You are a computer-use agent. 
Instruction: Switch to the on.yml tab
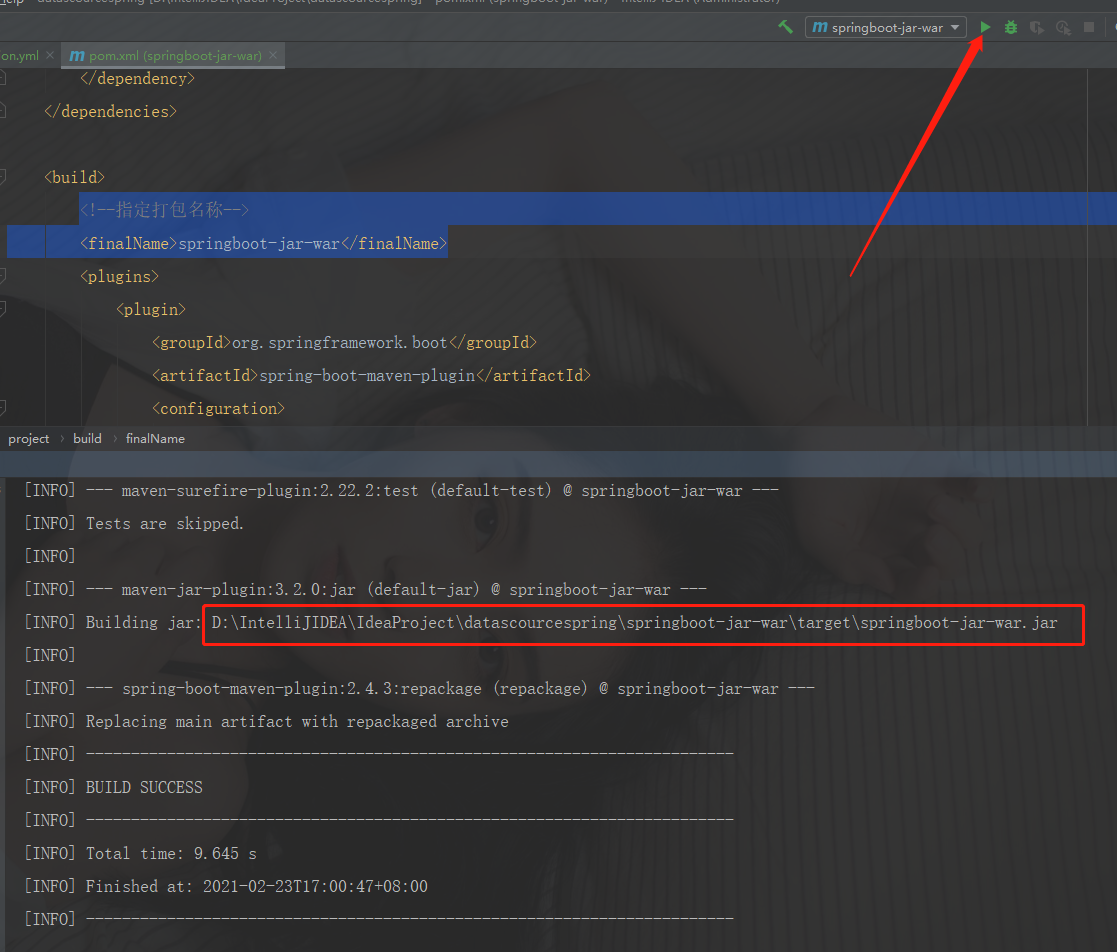18,56
